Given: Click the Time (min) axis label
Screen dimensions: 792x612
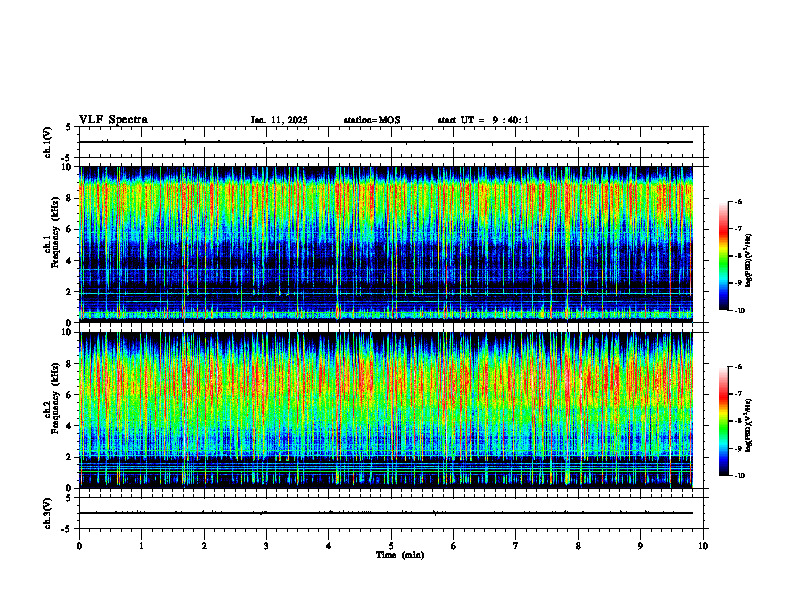Looking at the screenshot, I should point(400,555).
